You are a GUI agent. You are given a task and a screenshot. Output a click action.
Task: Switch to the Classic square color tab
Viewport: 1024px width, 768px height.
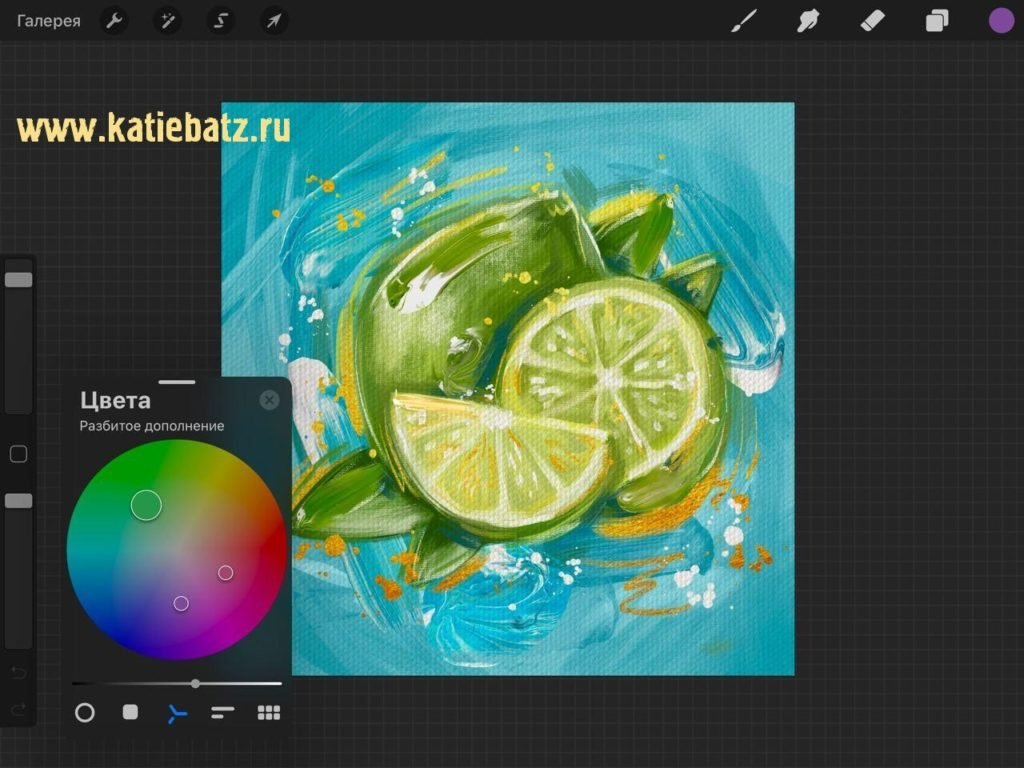click(x=130, y=712)
